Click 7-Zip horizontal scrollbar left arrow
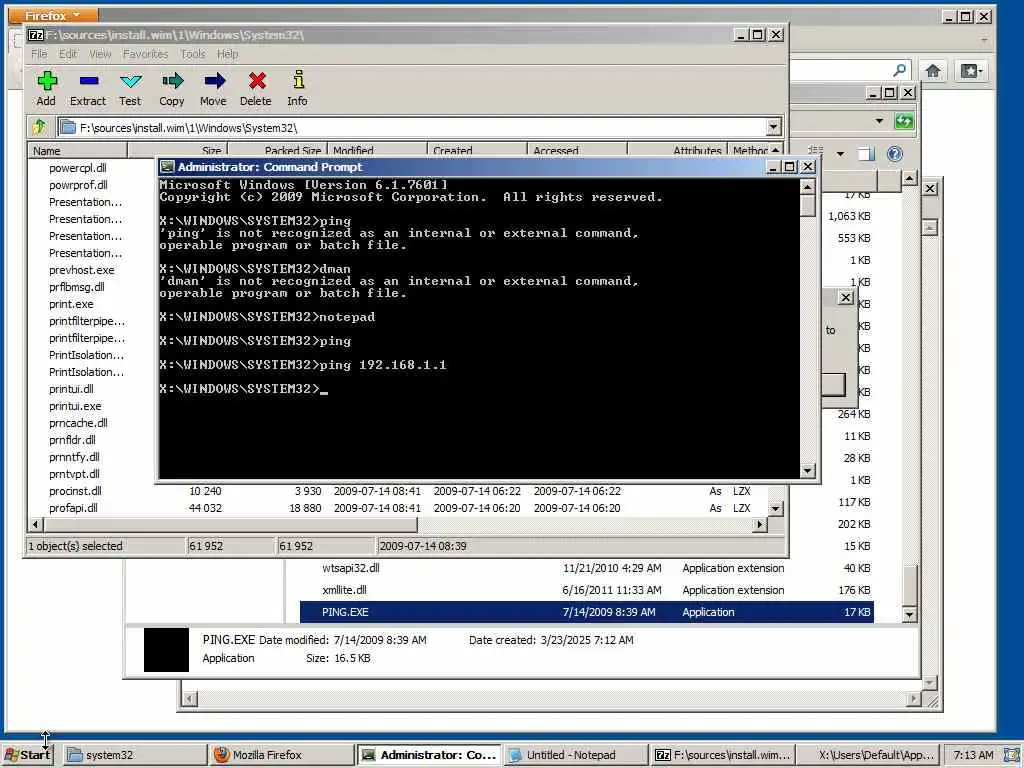The height and width of the screenshot is (768, 1024). point(36,524)
